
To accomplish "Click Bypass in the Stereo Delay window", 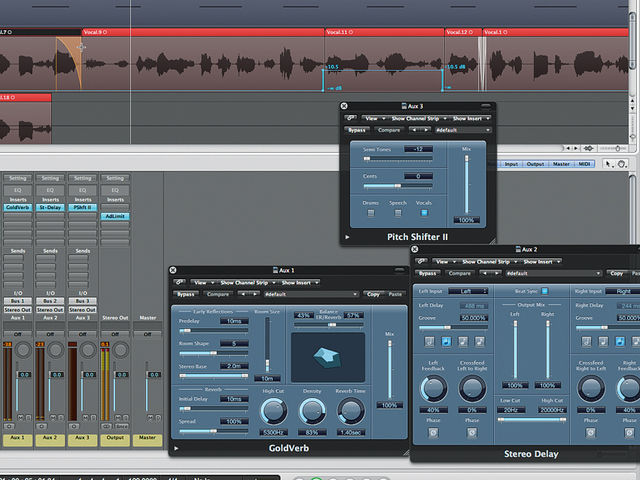I will point(427,273).
